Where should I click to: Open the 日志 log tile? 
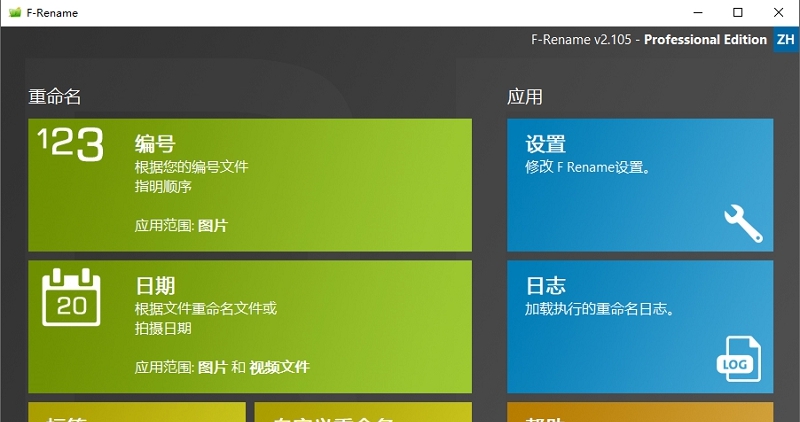640,327
